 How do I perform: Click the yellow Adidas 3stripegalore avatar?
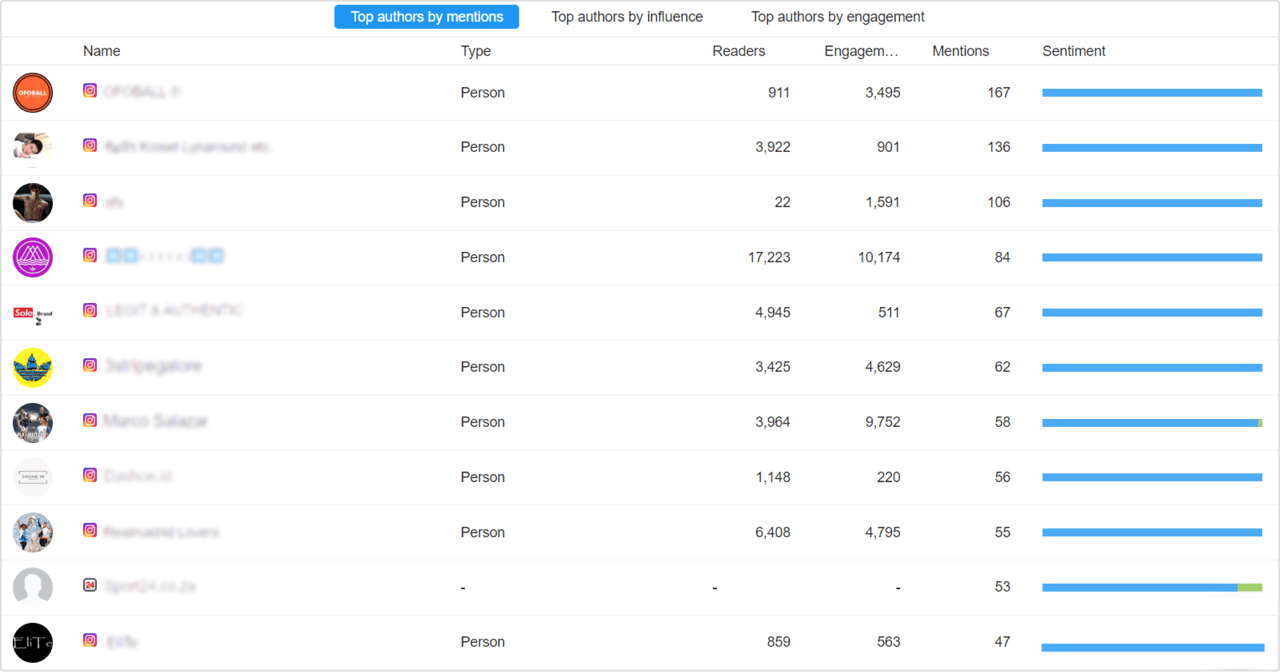[33, 367]
